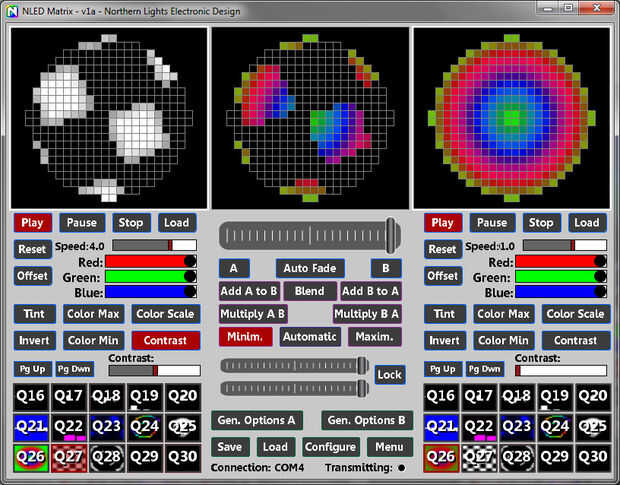Screen dimensions: 620x485
Task: Choose Q28 preset in left panel
Action: click(107, 458)
